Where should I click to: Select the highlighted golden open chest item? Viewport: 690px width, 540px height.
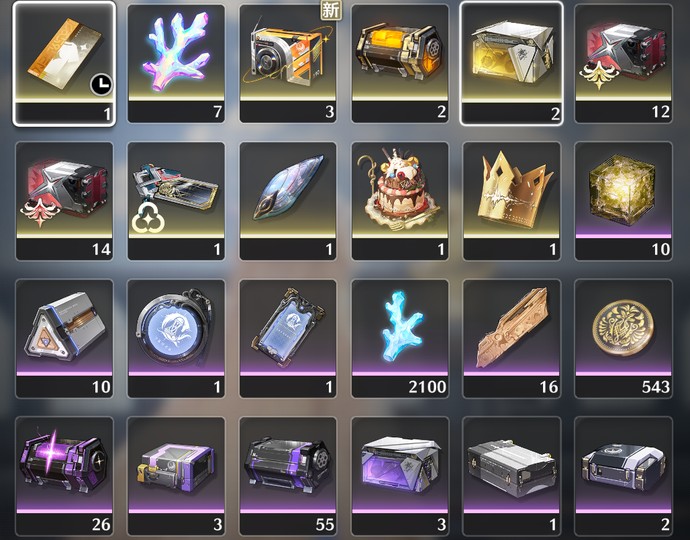[x=511, y=64]
